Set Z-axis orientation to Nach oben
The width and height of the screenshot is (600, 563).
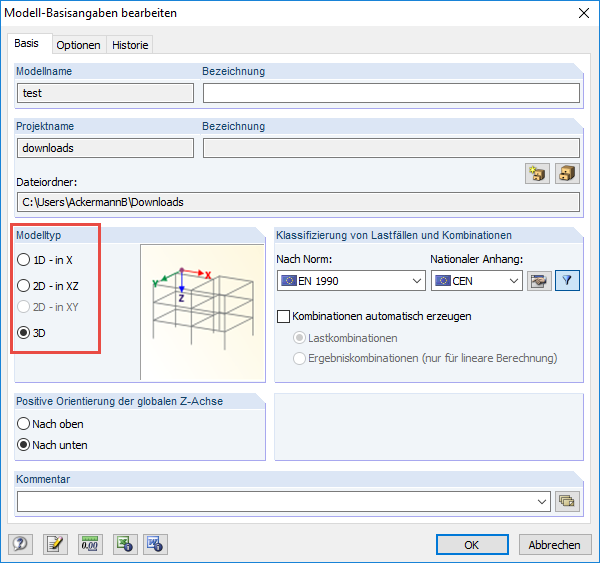click(24, 424)
